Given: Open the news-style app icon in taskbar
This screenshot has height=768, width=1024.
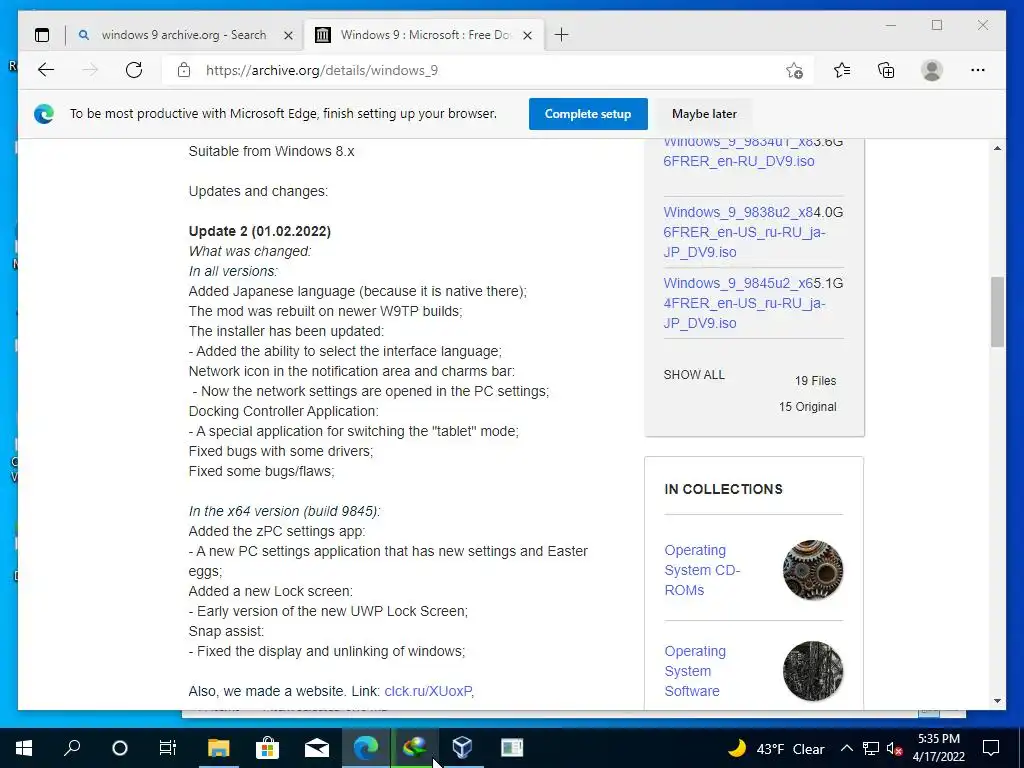Looking at the screenshot, I should [x=512, y=748].
